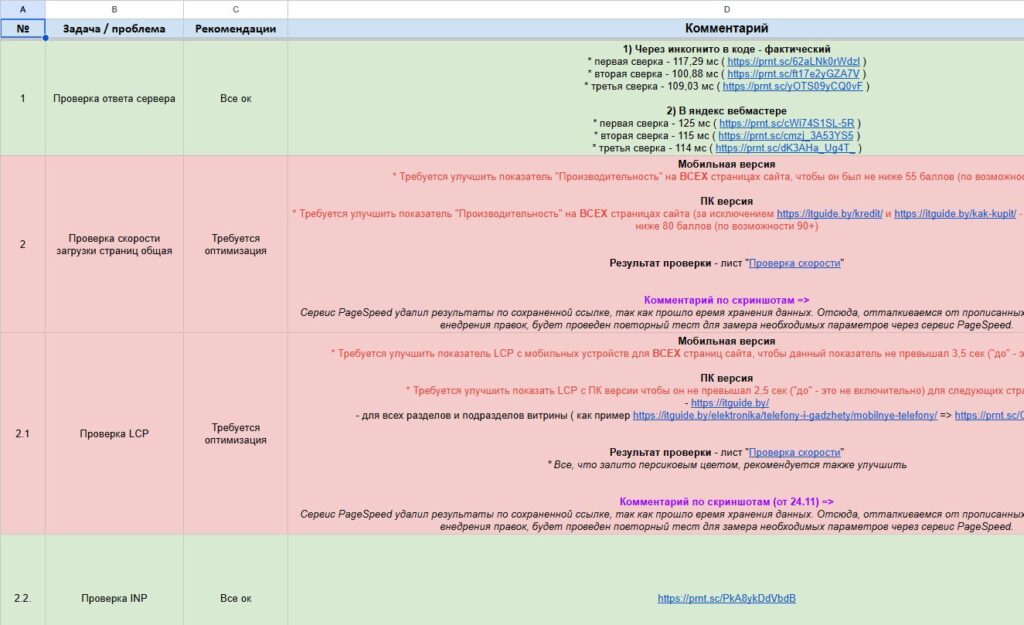Click 'ПК версия' heading in row 2
This screenshot has width=1024, height=625.
(726, 201)
